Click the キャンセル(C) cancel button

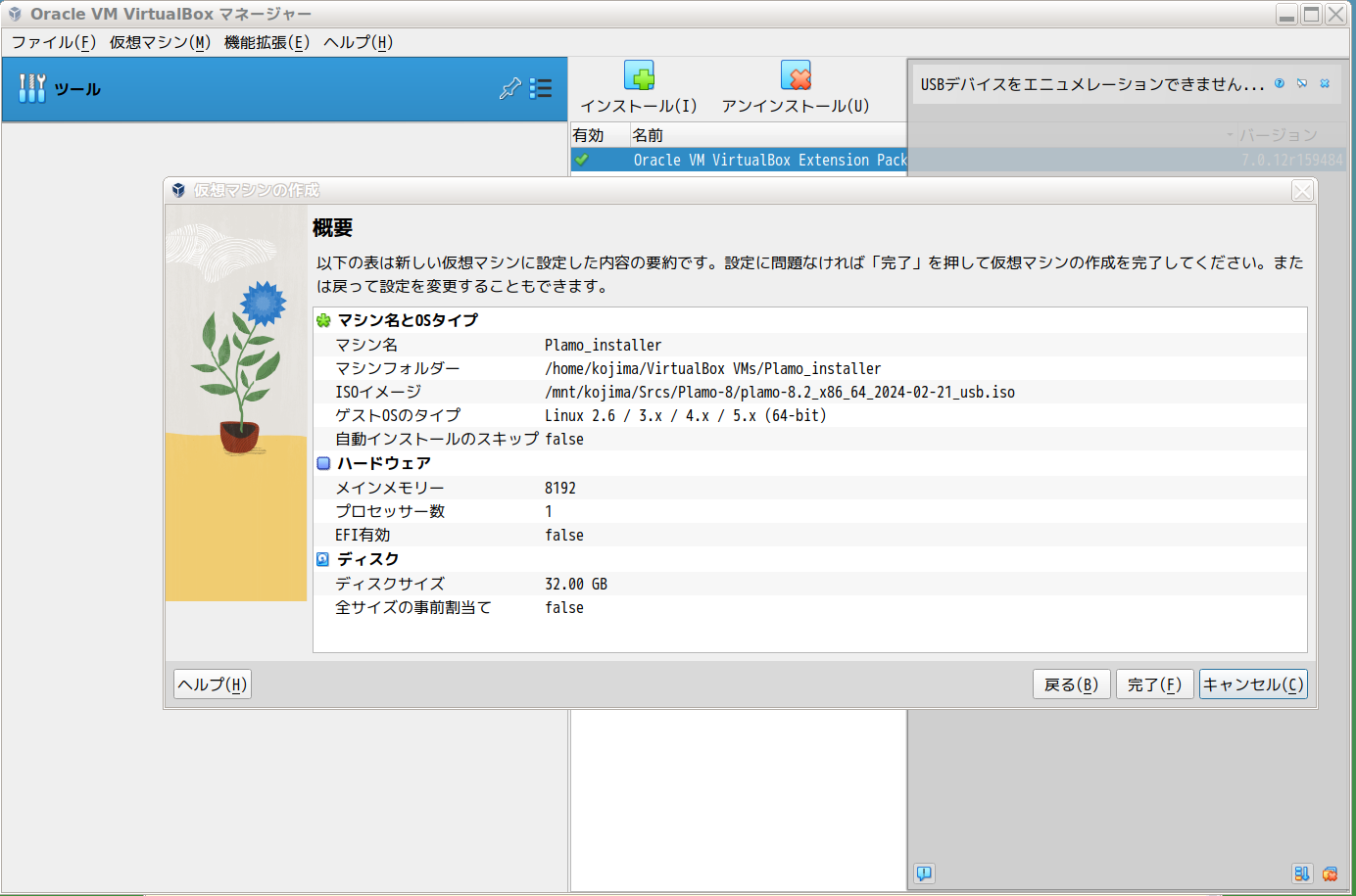click(x=1253, y=684)
